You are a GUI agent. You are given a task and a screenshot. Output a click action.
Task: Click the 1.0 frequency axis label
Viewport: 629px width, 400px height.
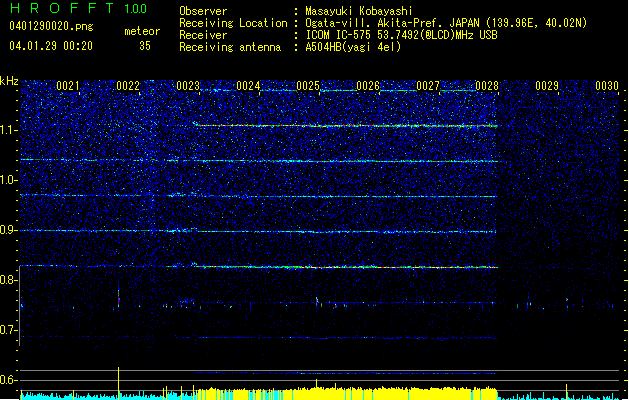9,180
